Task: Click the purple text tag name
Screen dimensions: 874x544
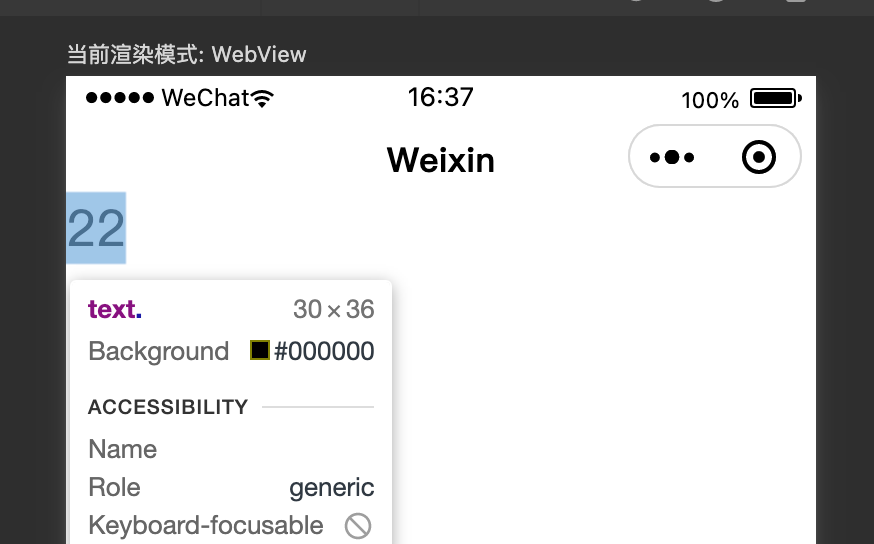Action: pos(115,309)
